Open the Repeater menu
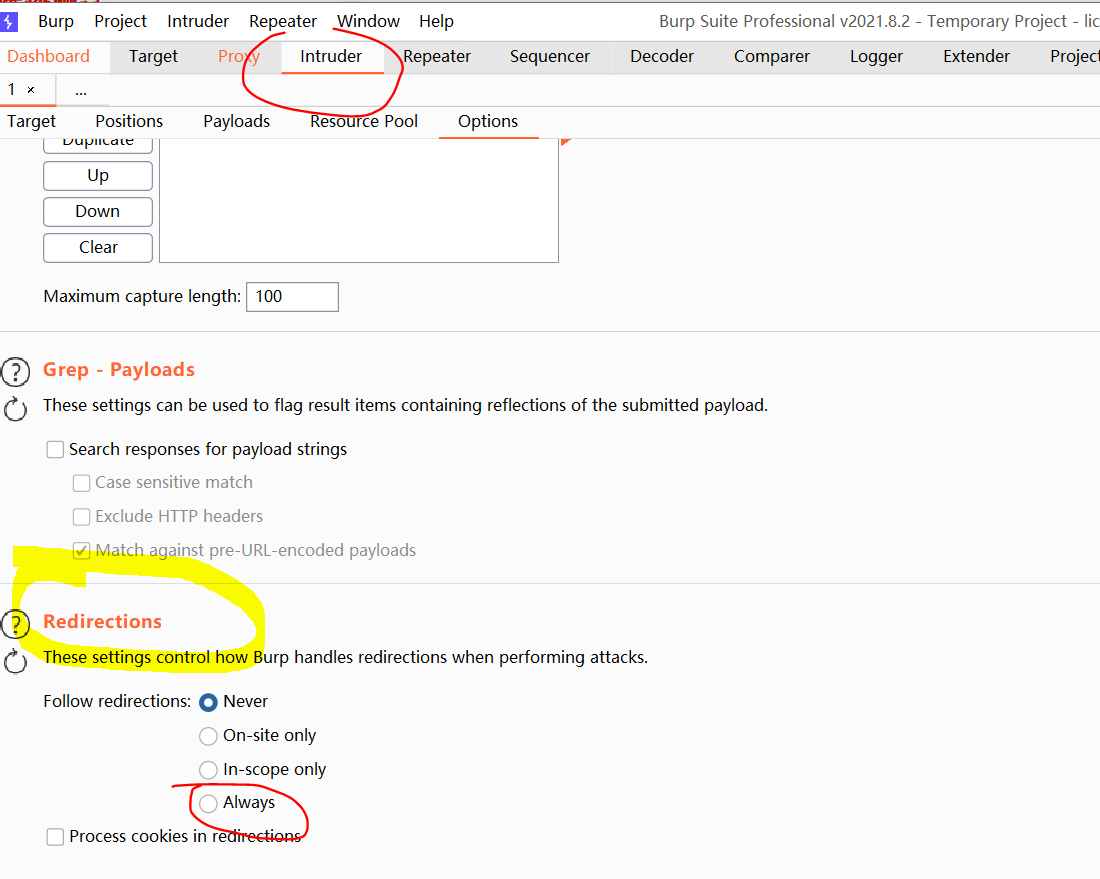The width and height of the screenshot is (1100, 879). pos(283,22)
